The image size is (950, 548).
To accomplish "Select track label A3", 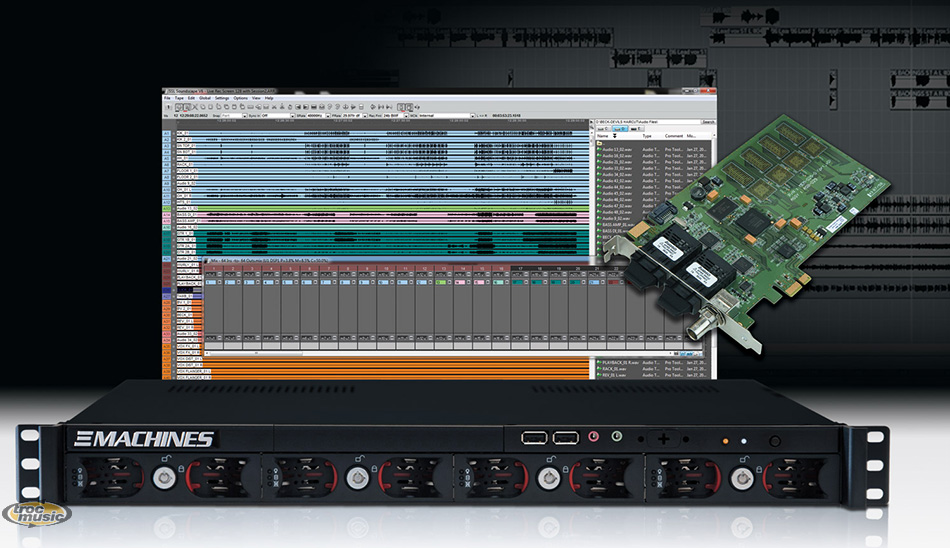I will (x=167, y=146).
